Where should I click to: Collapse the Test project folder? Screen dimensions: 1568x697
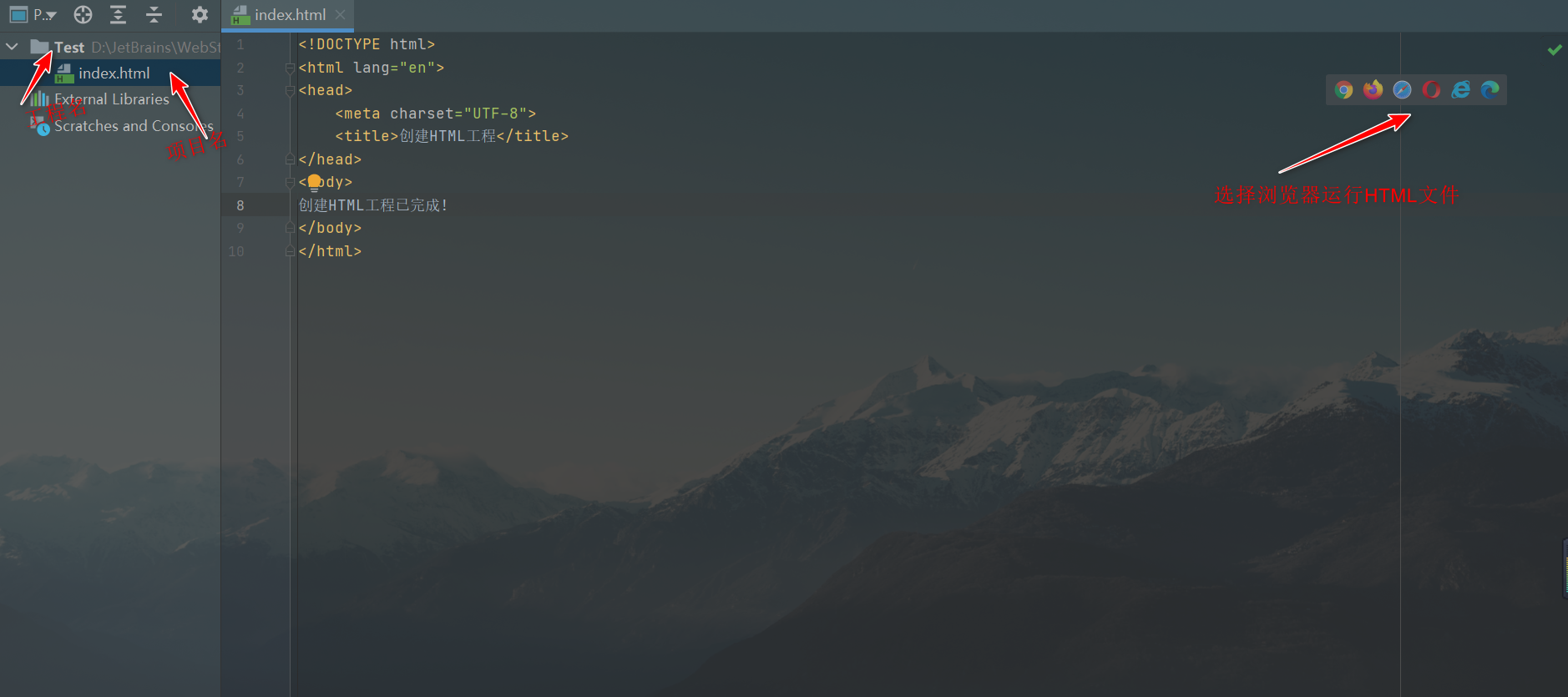click(x=12, y=47)
